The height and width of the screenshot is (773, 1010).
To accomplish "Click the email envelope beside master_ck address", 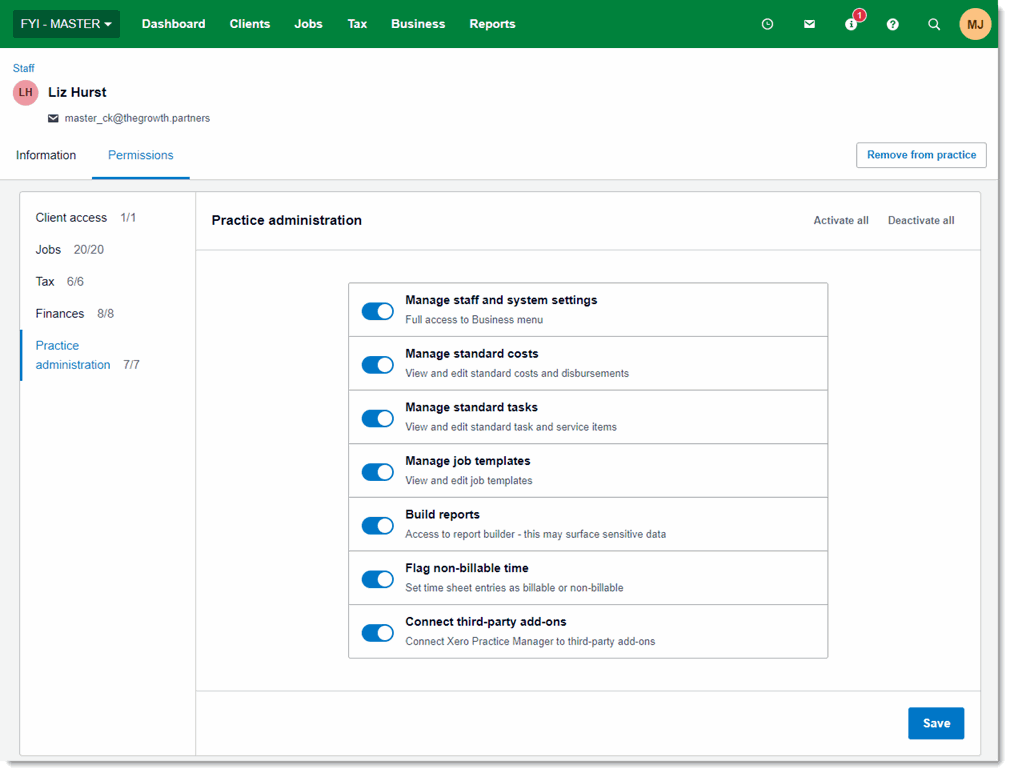I will click(53, 119).
